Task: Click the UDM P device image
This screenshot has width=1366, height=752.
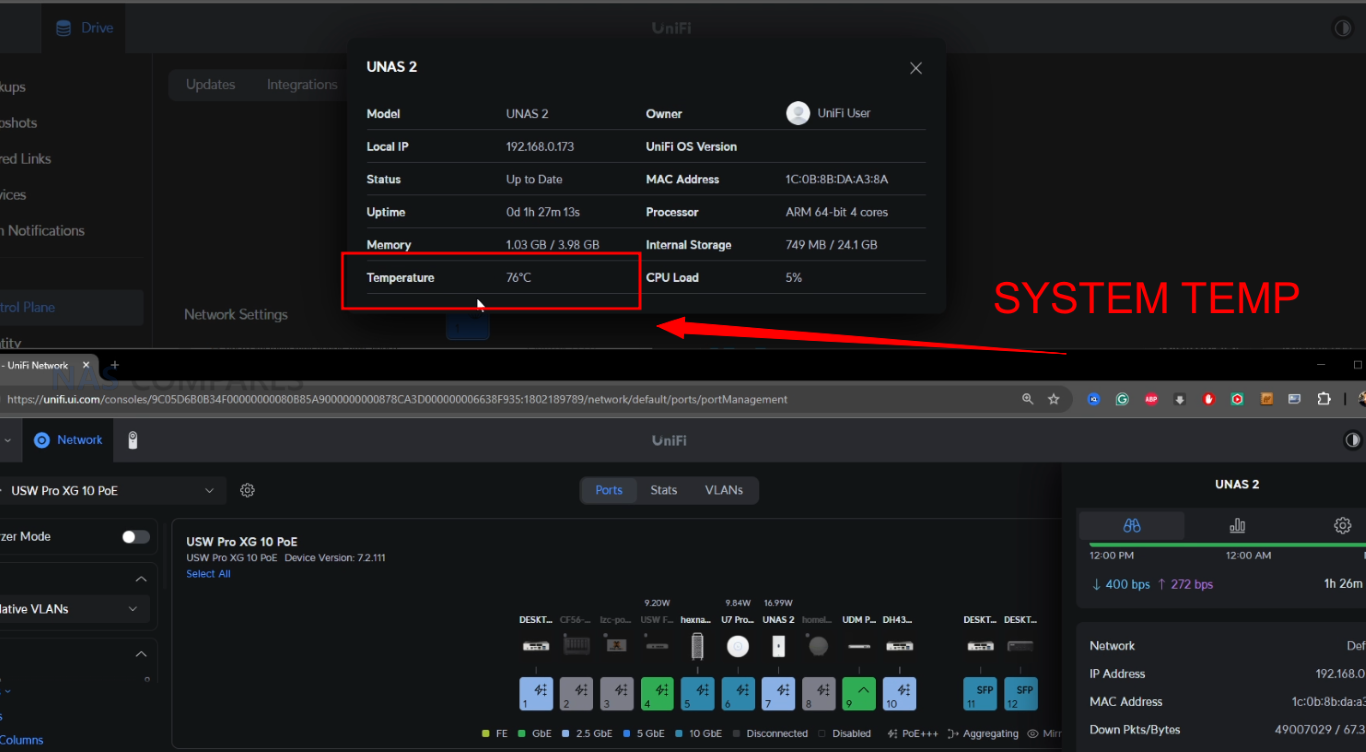Action: click(859, 646)
